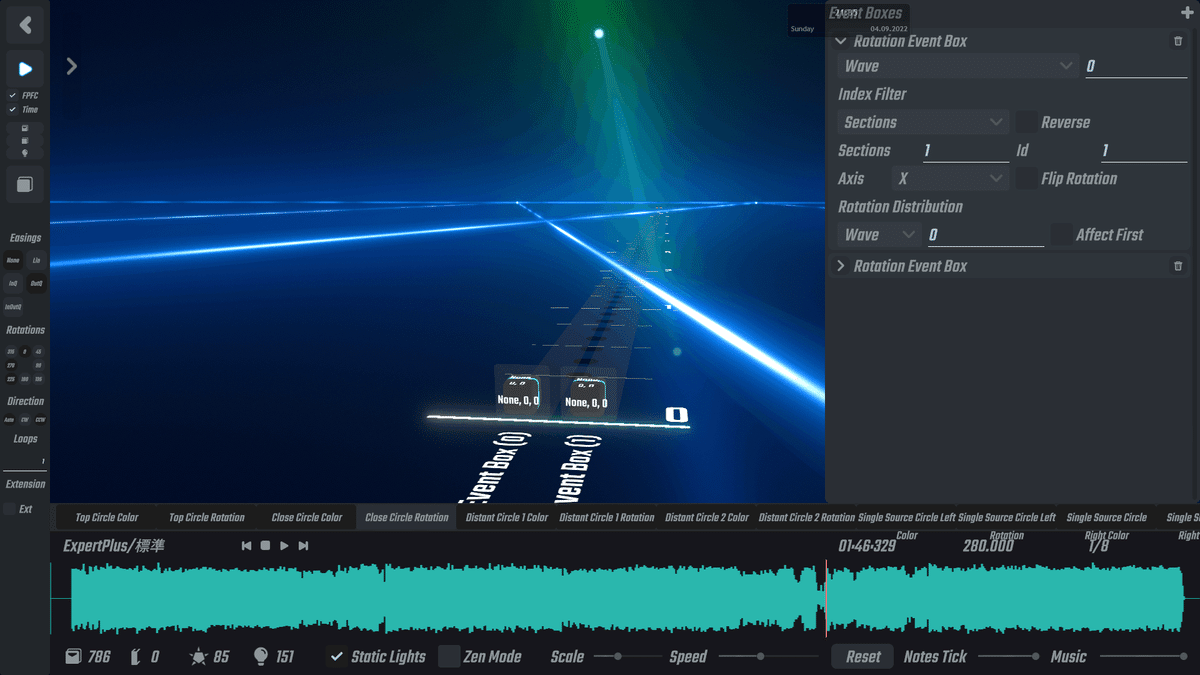Switch to the Distant Circle 1 Color tab
Viewport: 1200px width, 675px height.
[x=507, y=517]
